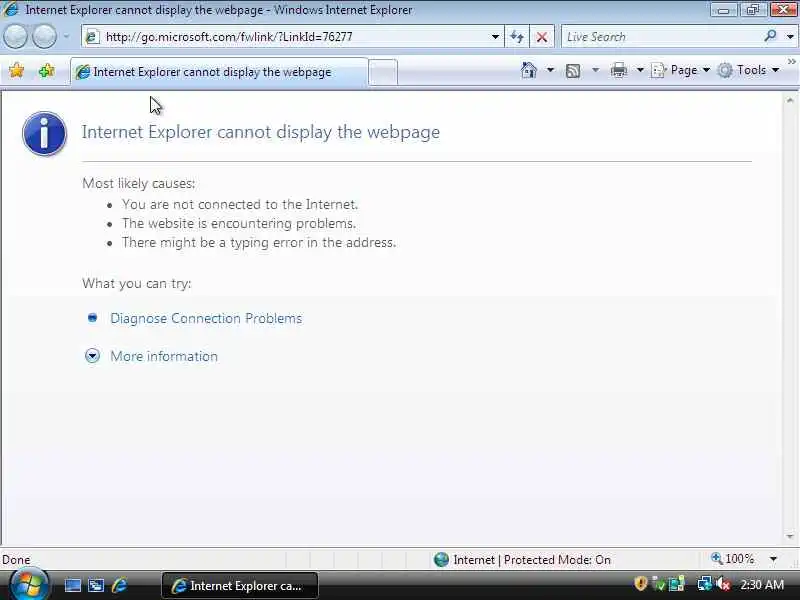Launch Internet Explorer from Quick Launch
800x600 pixels.
click(119, 585)
